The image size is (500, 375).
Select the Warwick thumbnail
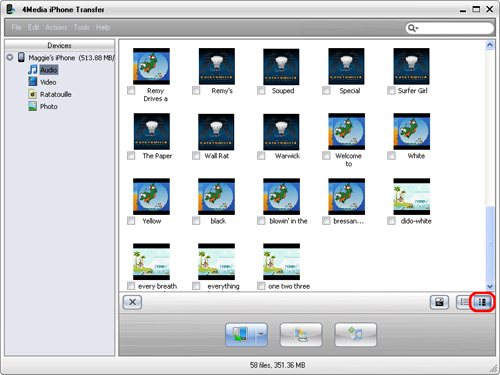pos(281,132)
